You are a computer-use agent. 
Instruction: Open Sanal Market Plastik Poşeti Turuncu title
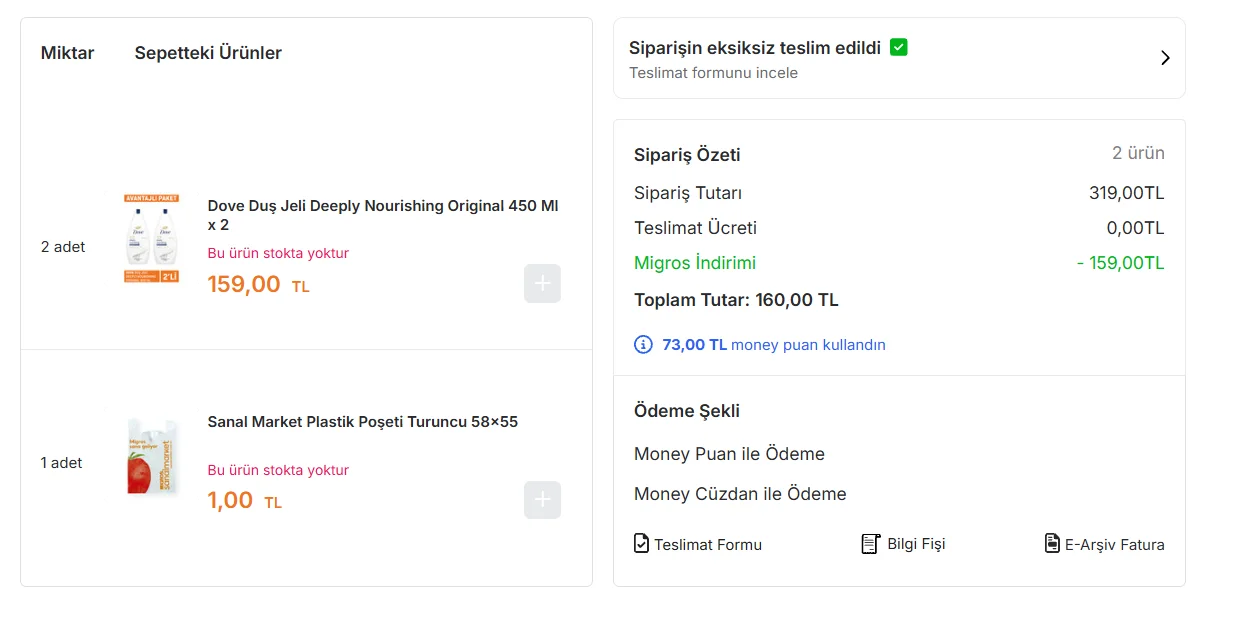[x=363, y=422]
